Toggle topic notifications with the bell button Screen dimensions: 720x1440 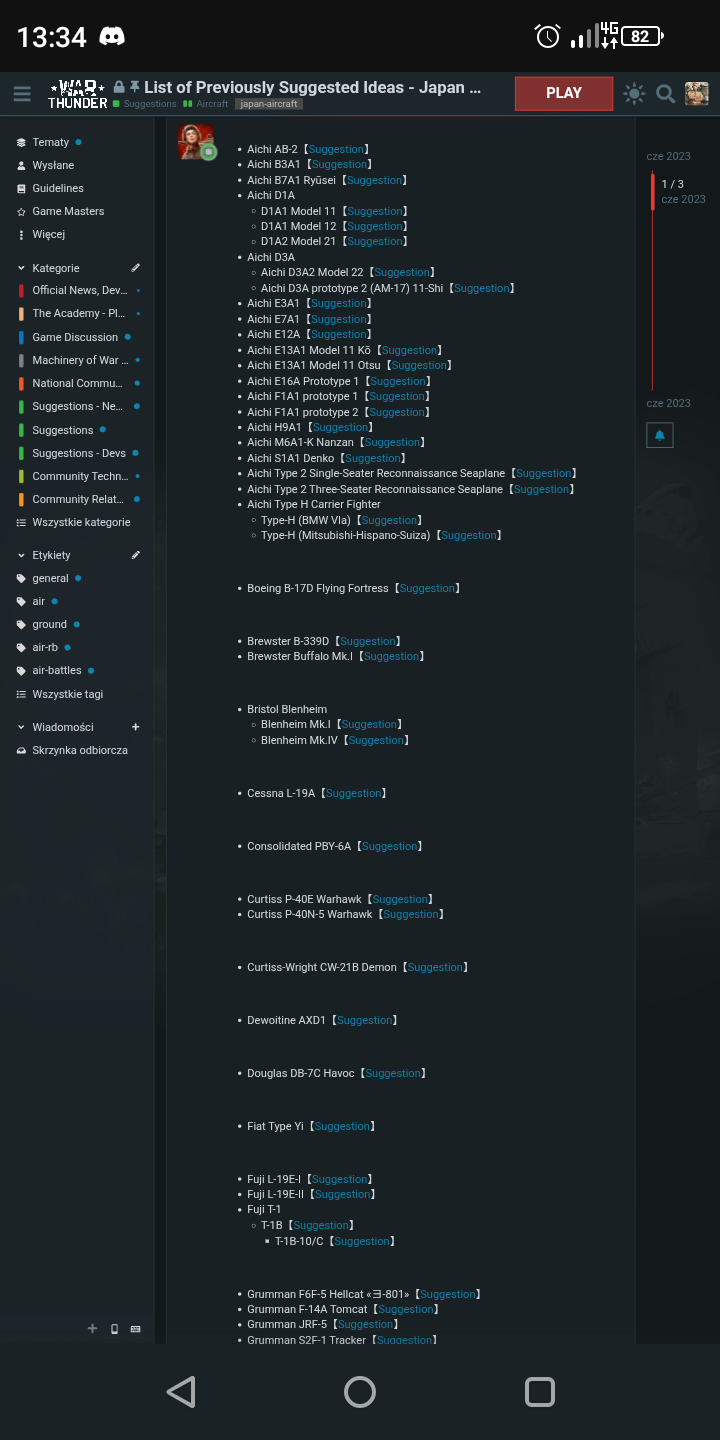pyautogui.click(x=660, y=435)
